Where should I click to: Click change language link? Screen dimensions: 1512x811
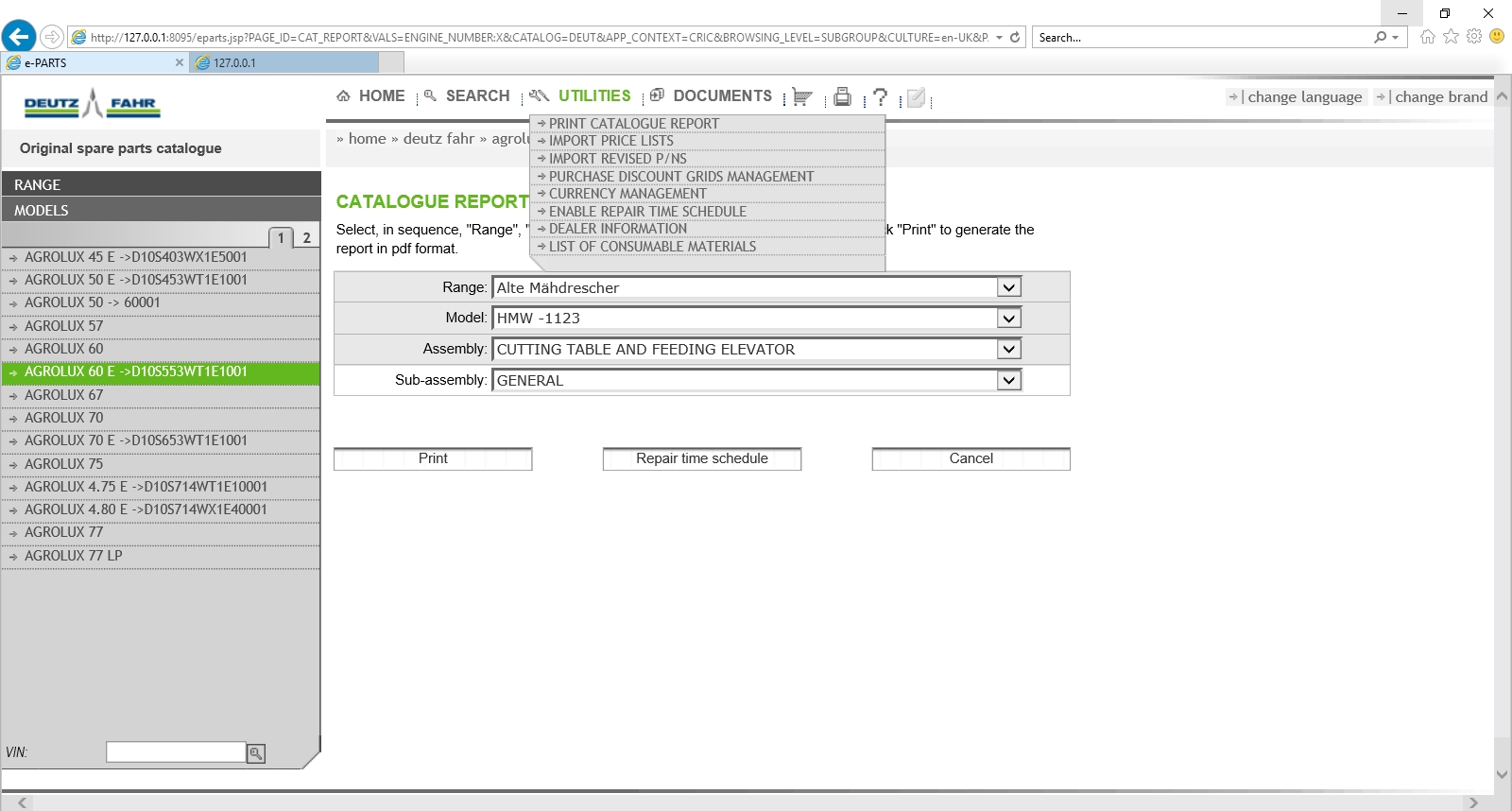coord(1304,97)
